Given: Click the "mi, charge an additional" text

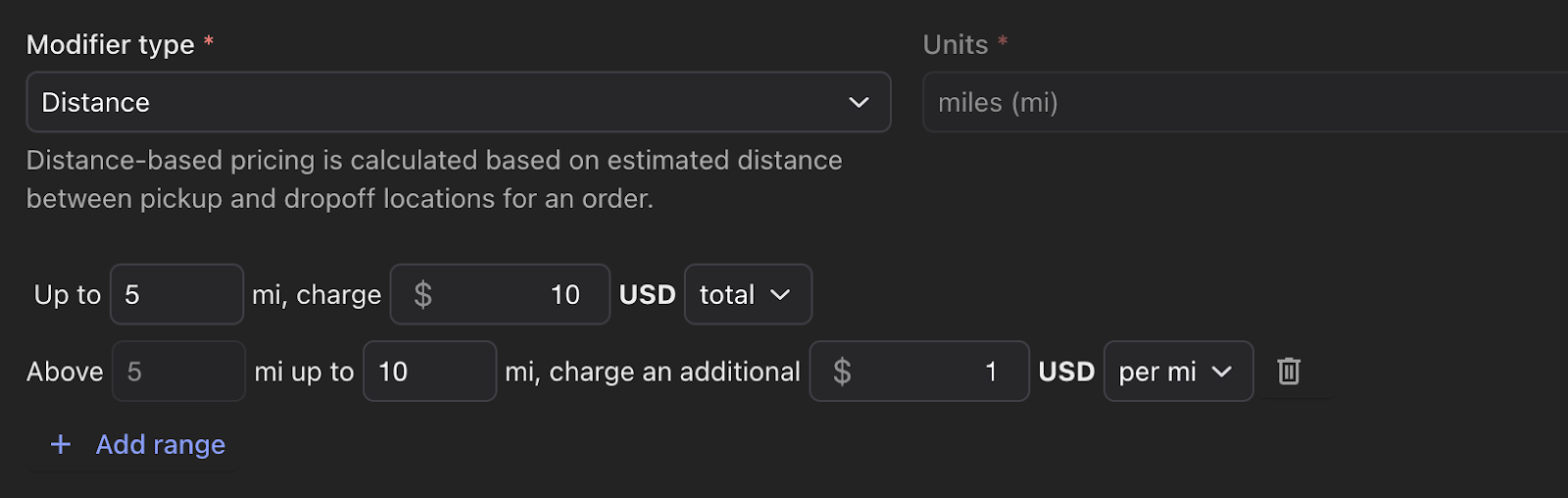Looking at the screenshot, I should tap(653, 372).
